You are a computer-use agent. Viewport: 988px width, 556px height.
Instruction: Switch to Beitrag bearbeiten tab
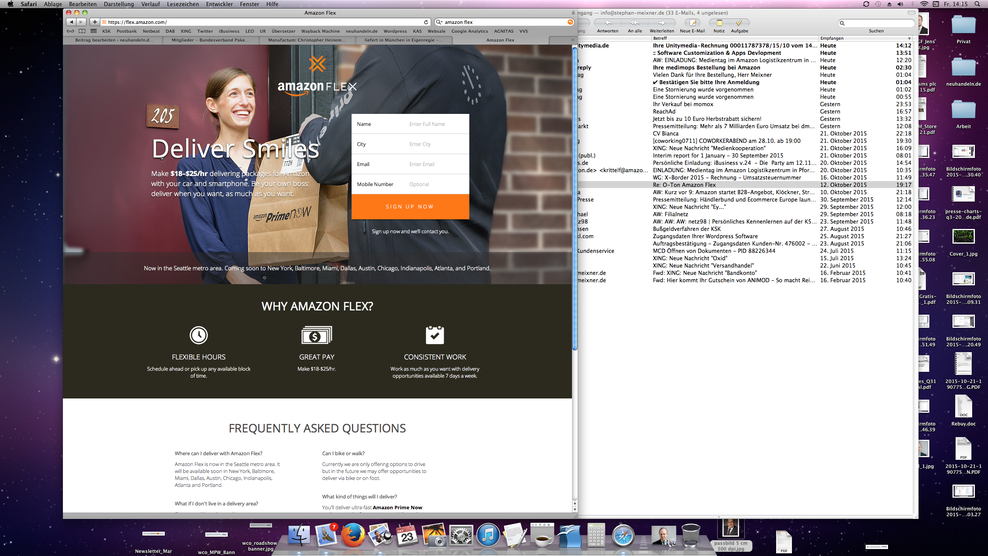click(x=113, y=40)
